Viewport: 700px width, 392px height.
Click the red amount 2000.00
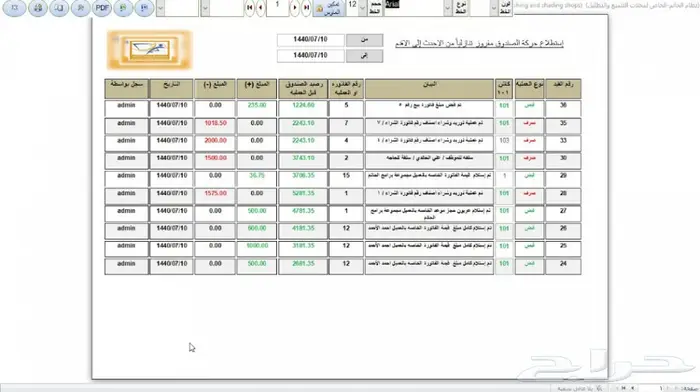[215, 141]
